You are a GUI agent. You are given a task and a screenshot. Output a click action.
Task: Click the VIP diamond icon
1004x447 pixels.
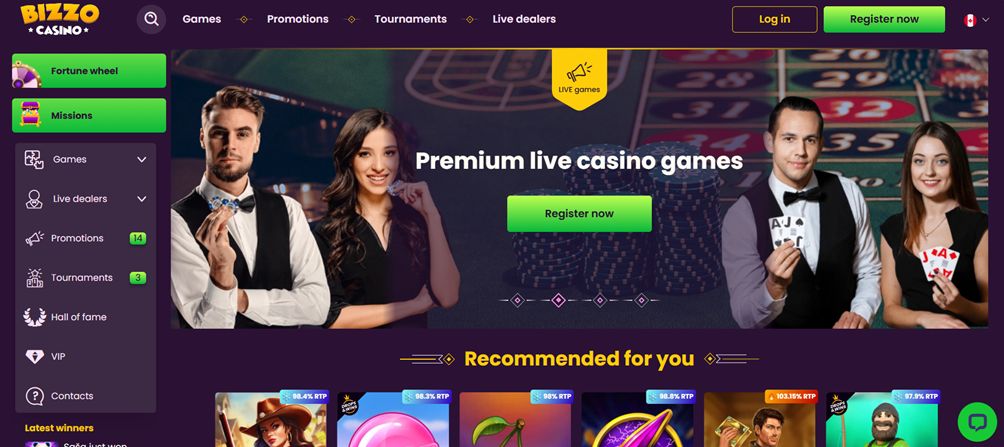[35, 357]
